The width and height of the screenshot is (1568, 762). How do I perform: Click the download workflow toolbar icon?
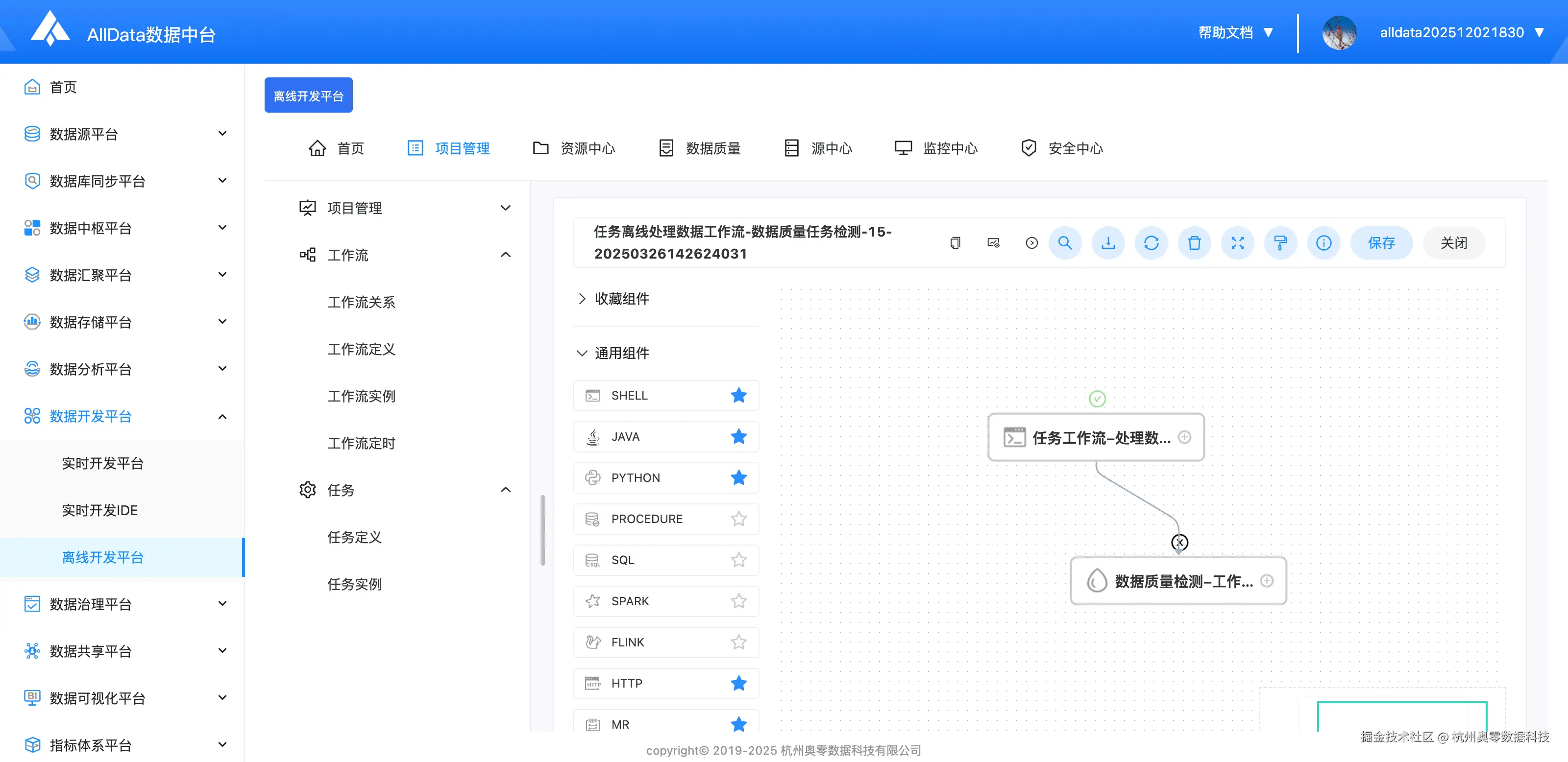pos(1108,243)
